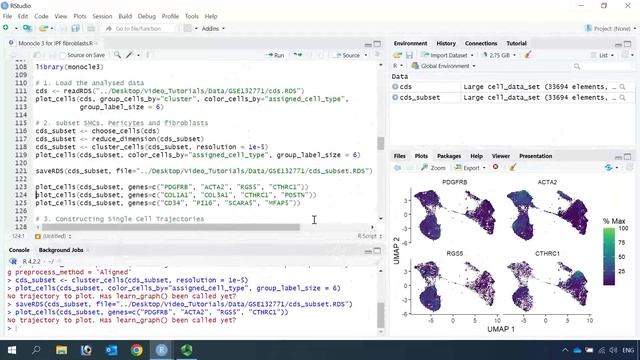The image size is (640, 360).
Task: Toggle the Source on Save checkbox
Action: point(63,55)
